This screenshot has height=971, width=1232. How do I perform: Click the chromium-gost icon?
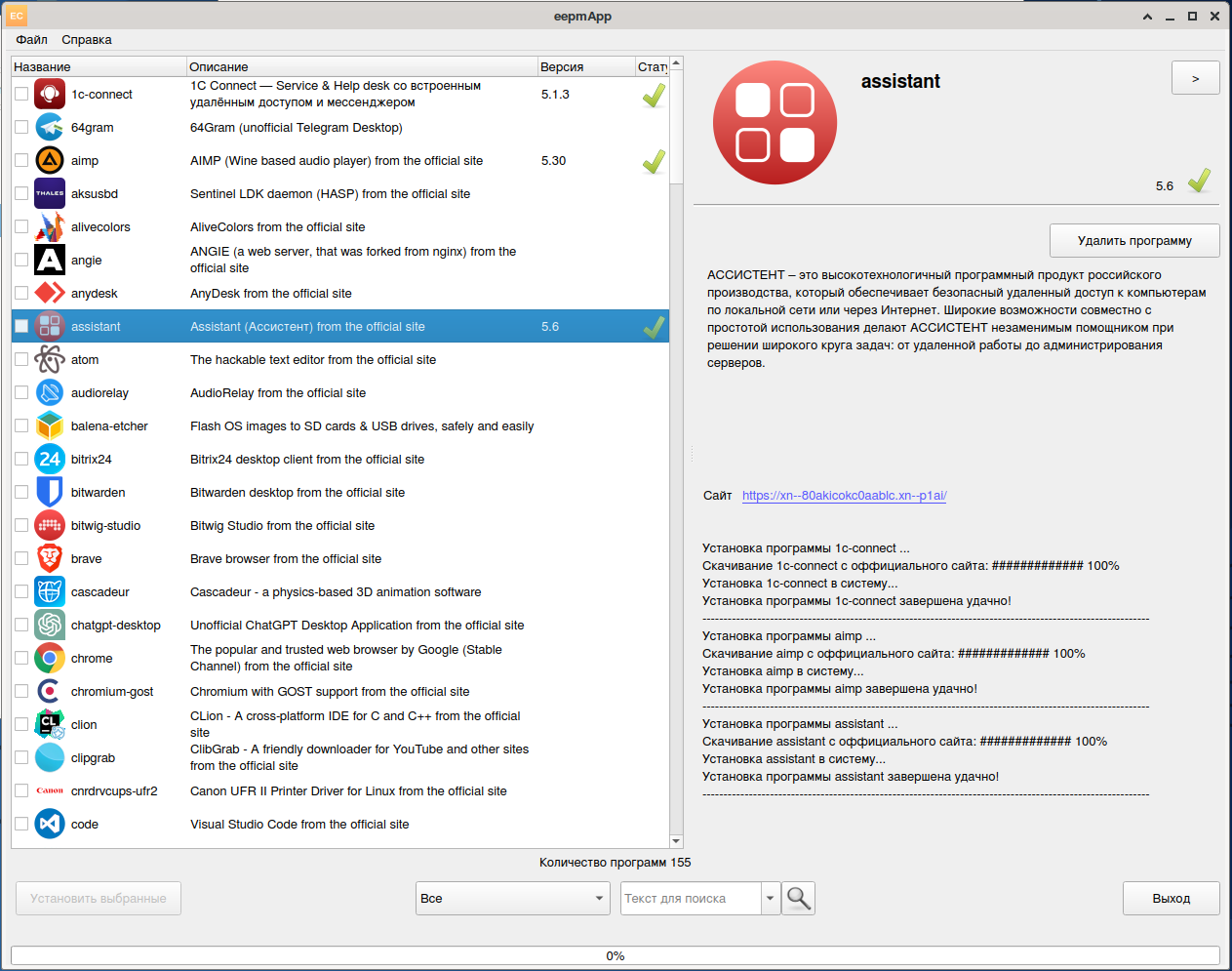click(x=50, y=692)
